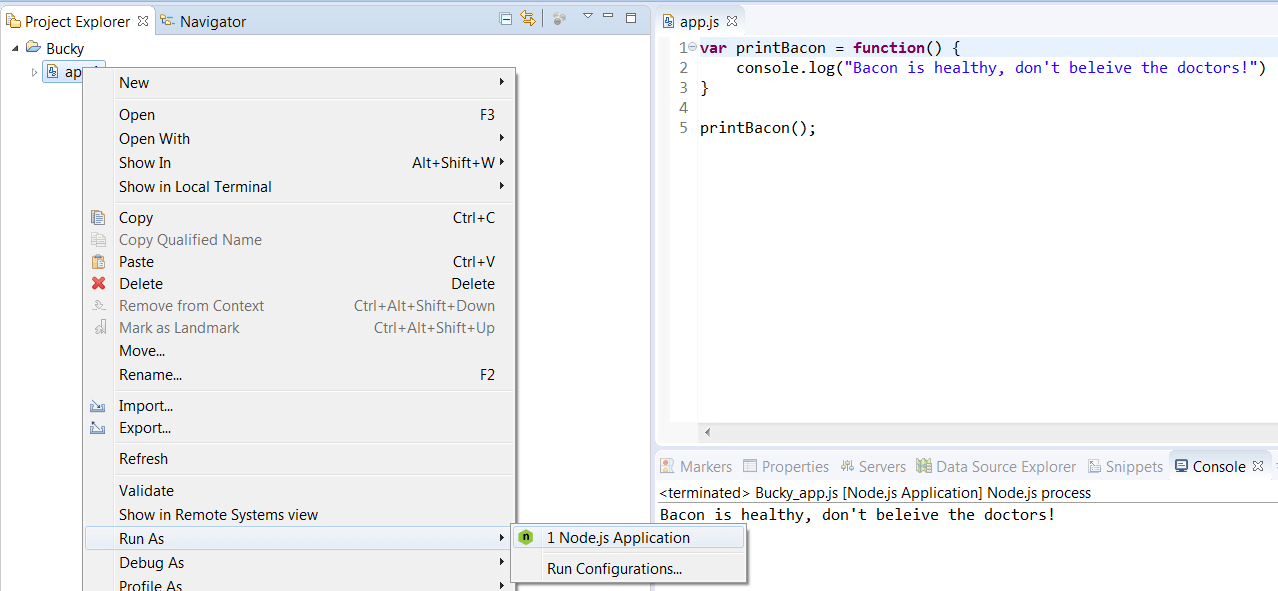Click the Paste icon in the context menu
This screenshot has height=591, width=1278.
coord(98,261)
